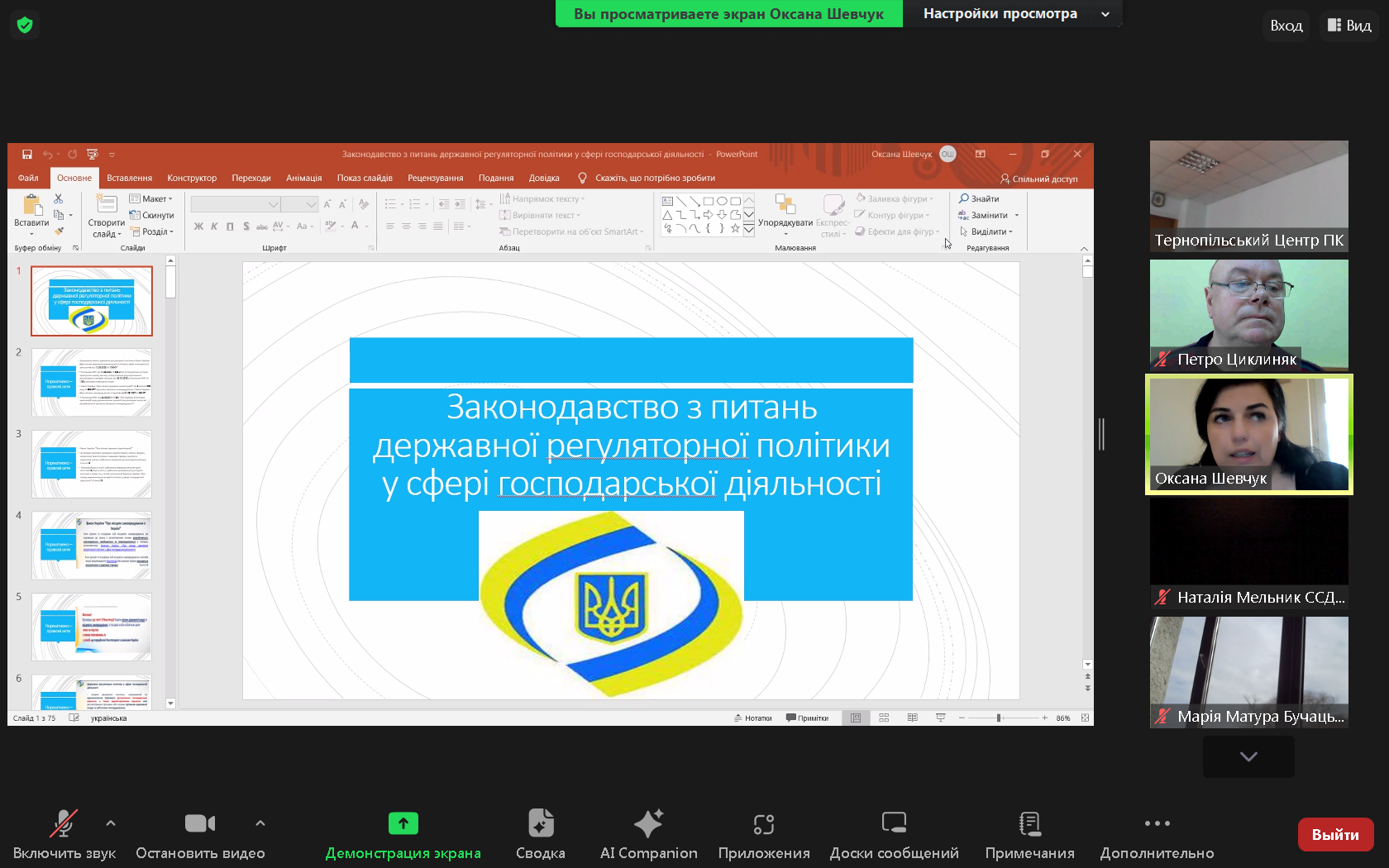
Task: Open the Вид view layout menu
Action: tap(1349, 26)
